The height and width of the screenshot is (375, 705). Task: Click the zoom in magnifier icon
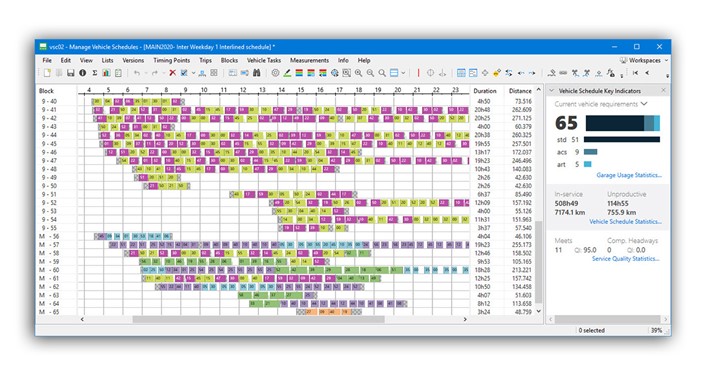[x=358, y=73]
